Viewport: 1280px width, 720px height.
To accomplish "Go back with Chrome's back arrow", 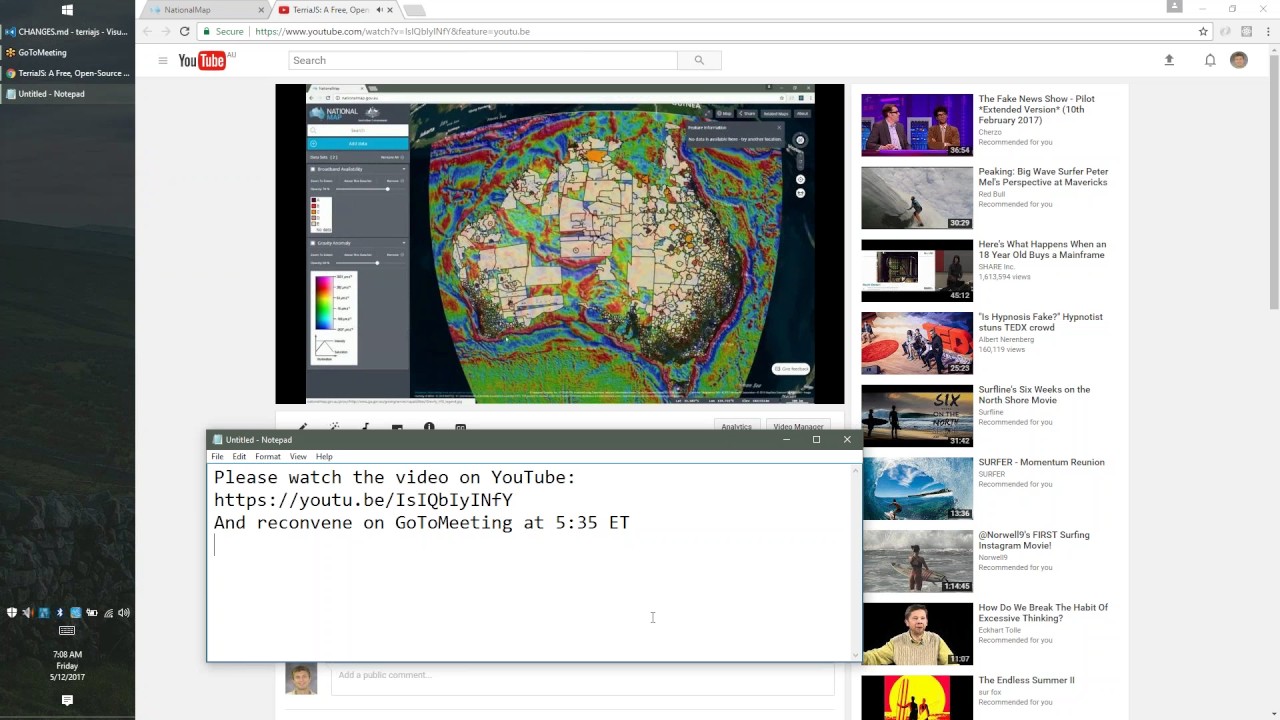I will pyautogui.click(x=148, y=31).
